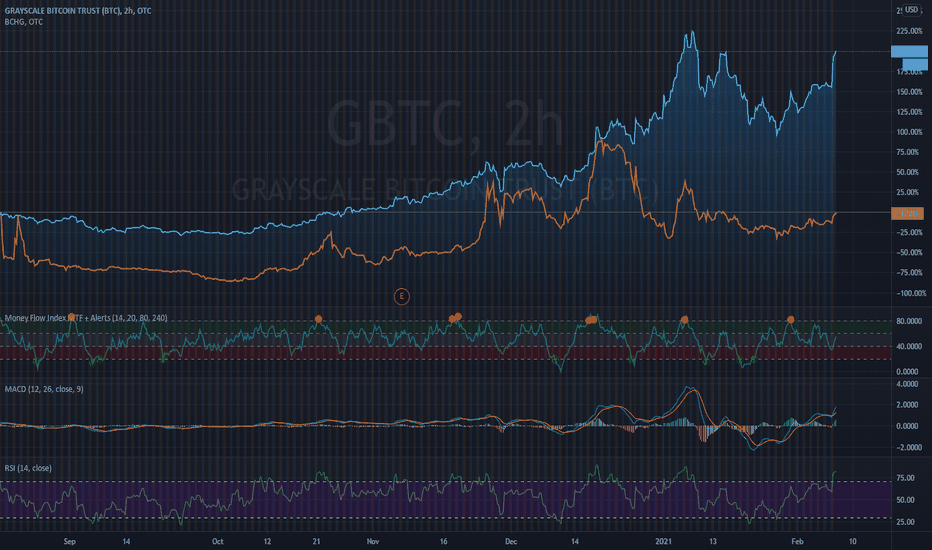Click the '40.0000' MFI scale label

pos(909,346)
